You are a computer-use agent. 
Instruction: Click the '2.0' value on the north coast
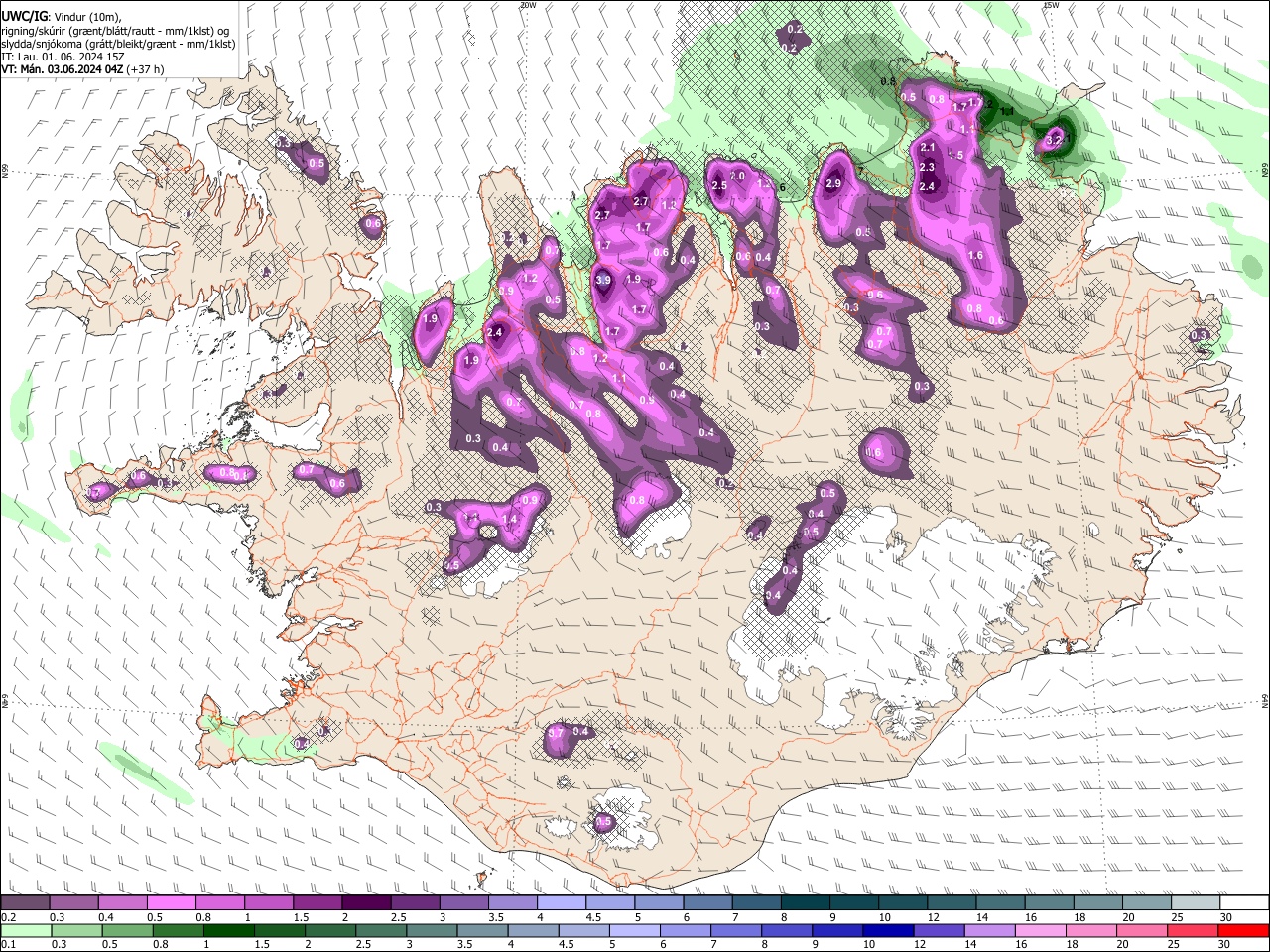(x=737, y=176)
